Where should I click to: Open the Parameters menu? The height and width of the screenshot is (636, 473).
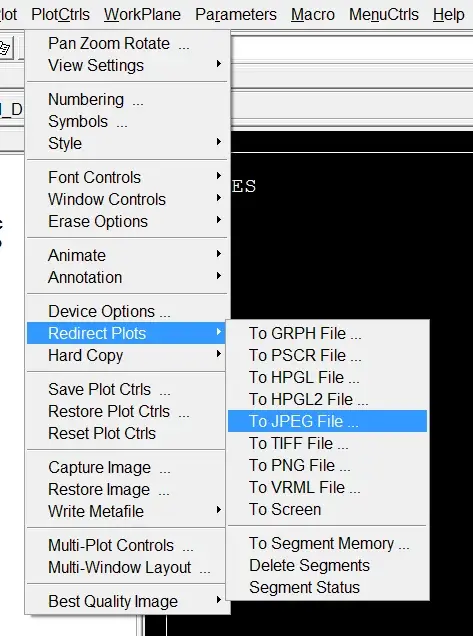click(236, 15)
